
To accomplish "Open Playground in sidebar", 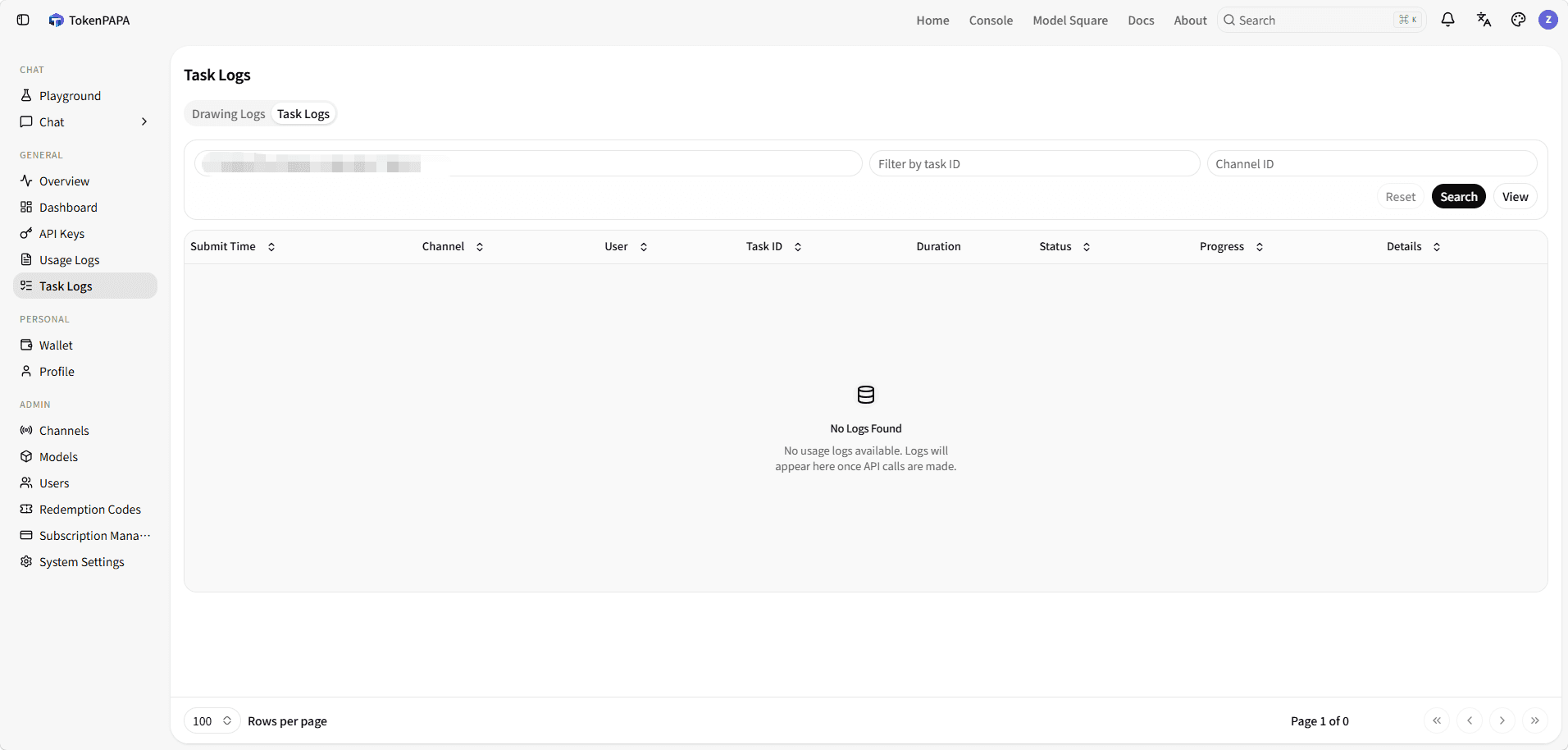I will tap(85, 95).
